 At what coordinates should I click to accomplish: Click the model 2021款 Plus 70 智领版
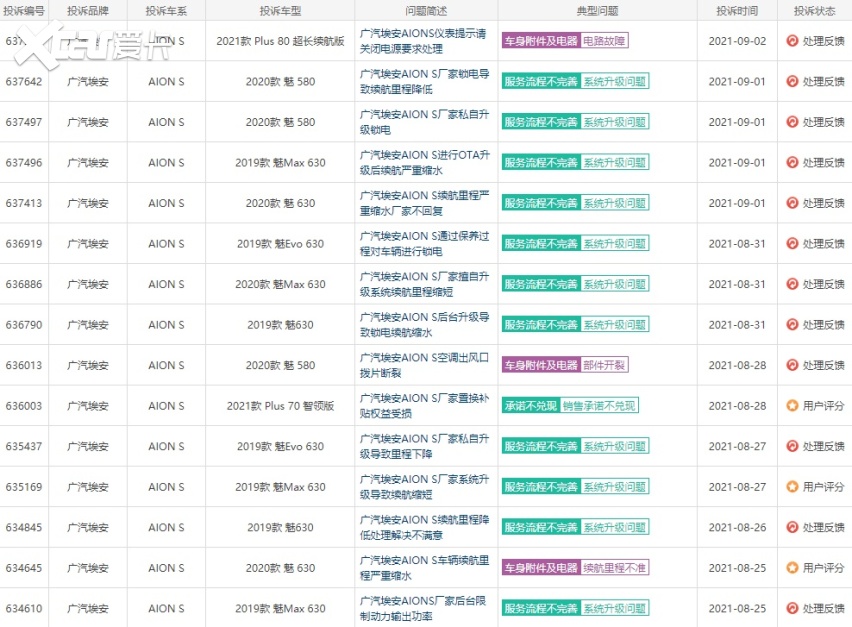(280, 406)
